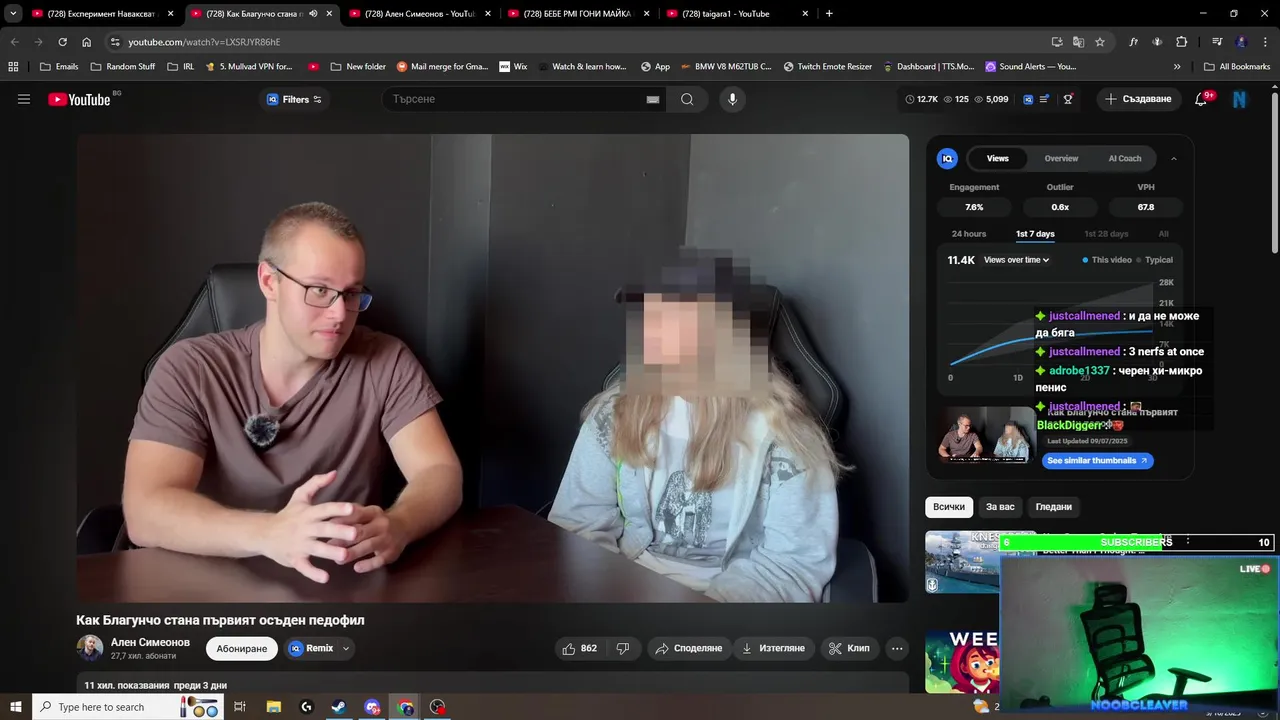The width and height of the screenshot is (1280, 720).
Task: Open the on-screen keyboard icon in search box
Action: [x=653, y=99]
